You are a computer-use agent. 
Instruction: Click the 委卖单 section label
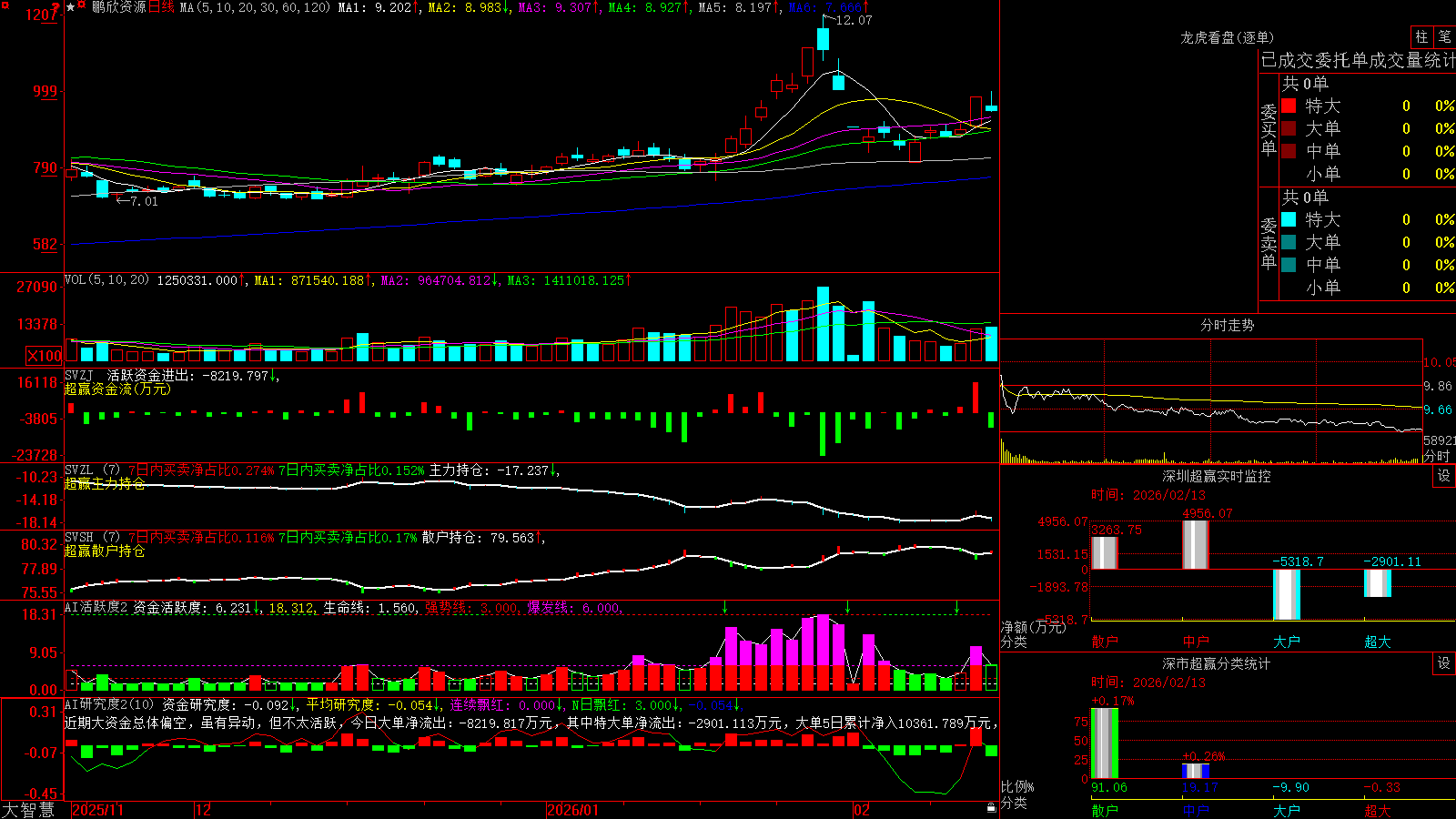1269,244
